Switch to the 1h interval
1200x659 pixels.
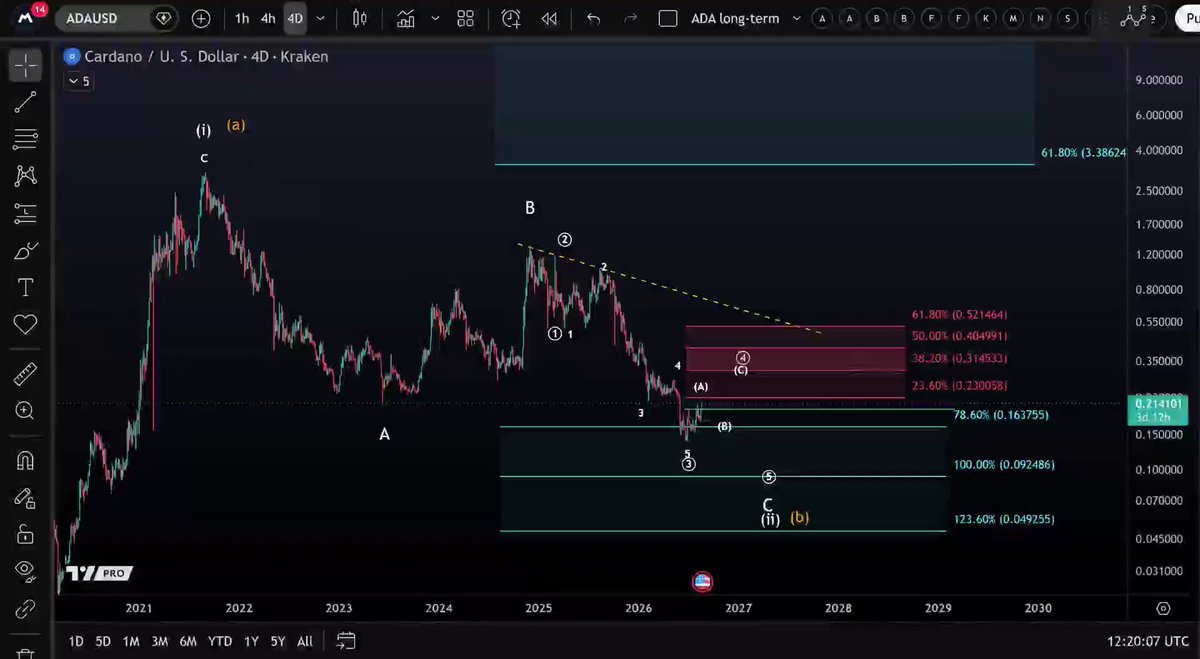click(242, 18)
